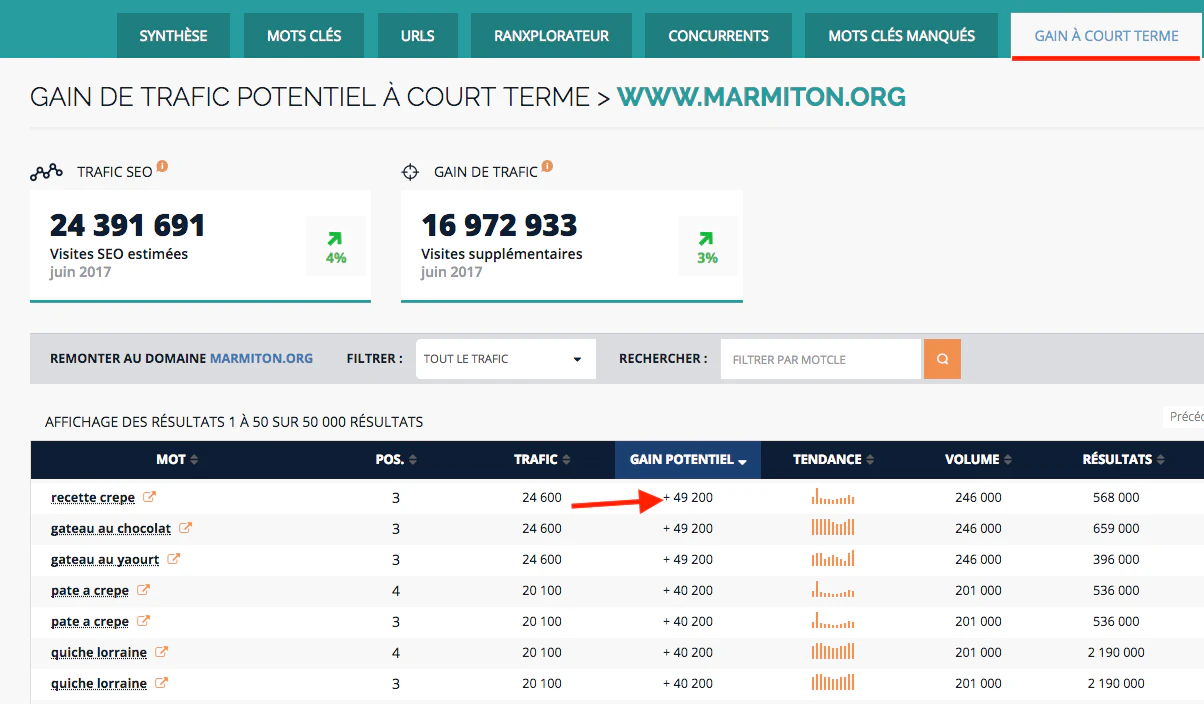
Task: Click the FILTRER PAR MOTCLE search field
Action: (820, 359)
